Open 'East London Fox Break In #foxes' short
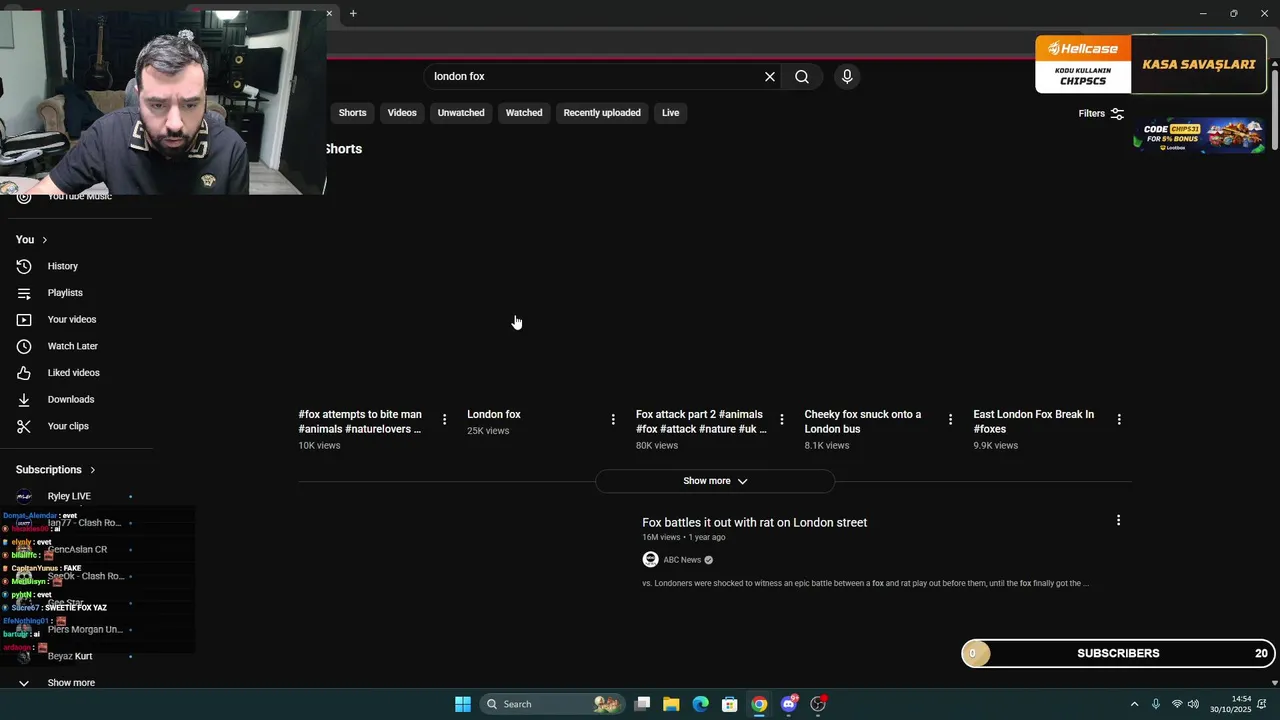The image size is (1280, 720). click(1033, 422)
